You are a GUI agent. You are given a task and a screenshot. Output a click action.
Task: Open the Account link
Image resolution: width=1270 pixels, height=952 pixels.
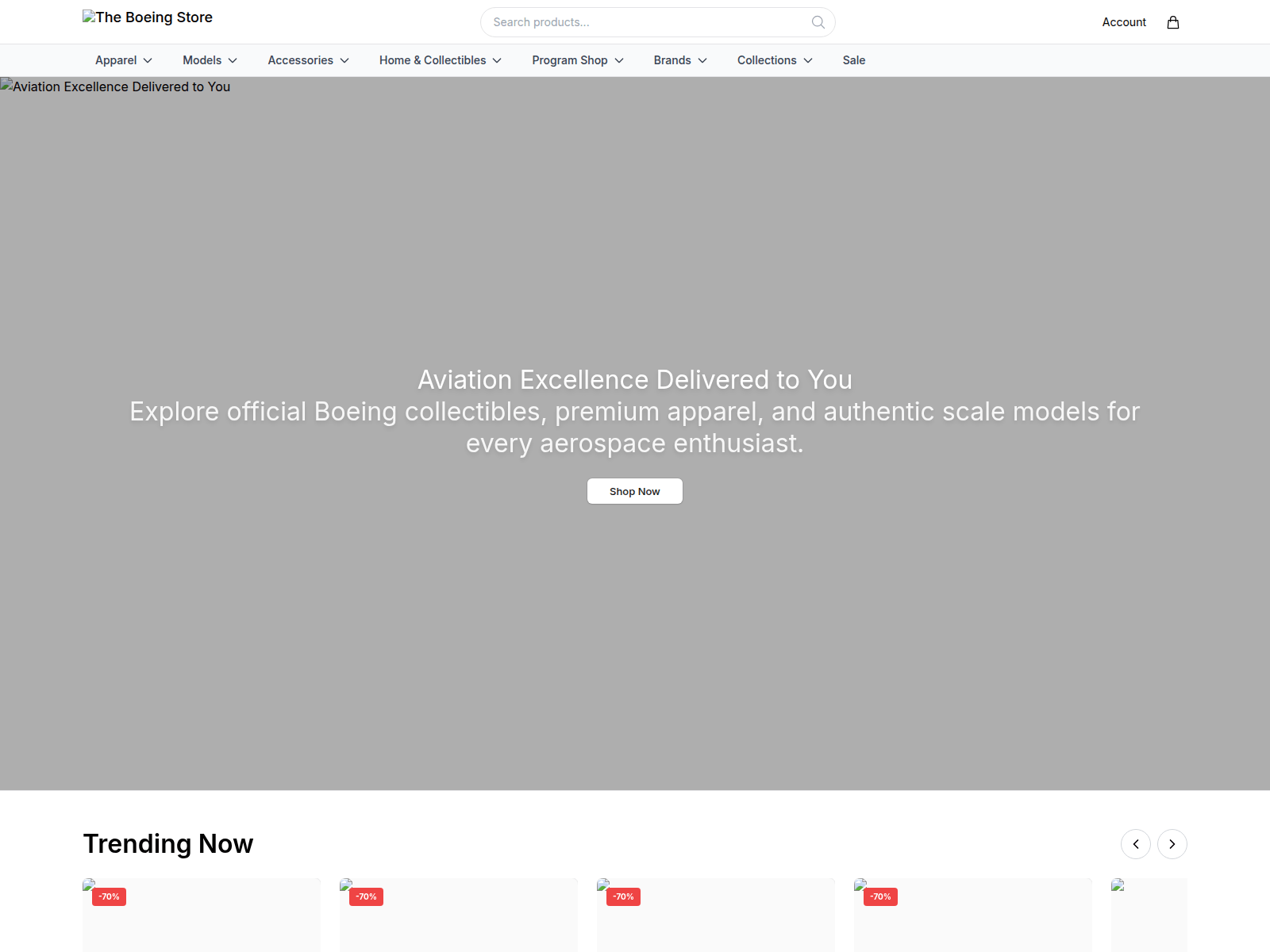(x=1124, y=22)
